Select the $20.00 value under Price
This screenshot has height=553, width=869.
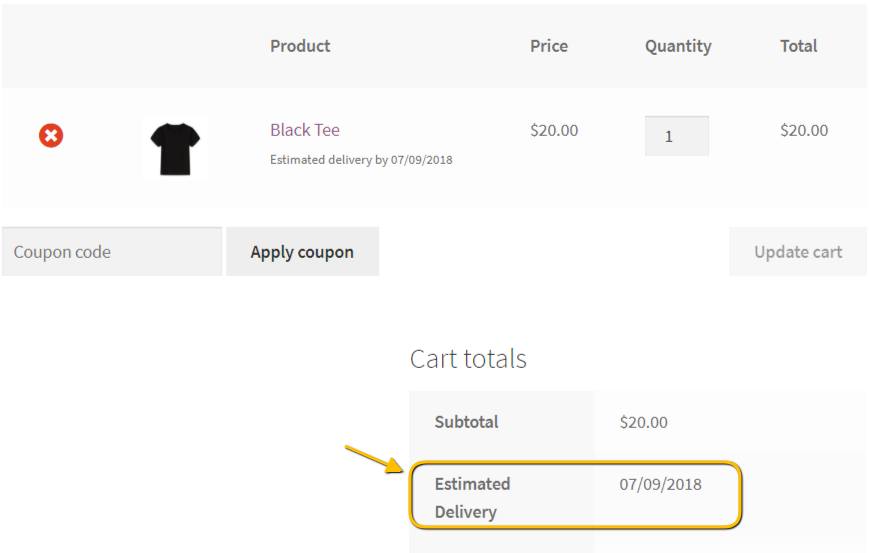554,130
